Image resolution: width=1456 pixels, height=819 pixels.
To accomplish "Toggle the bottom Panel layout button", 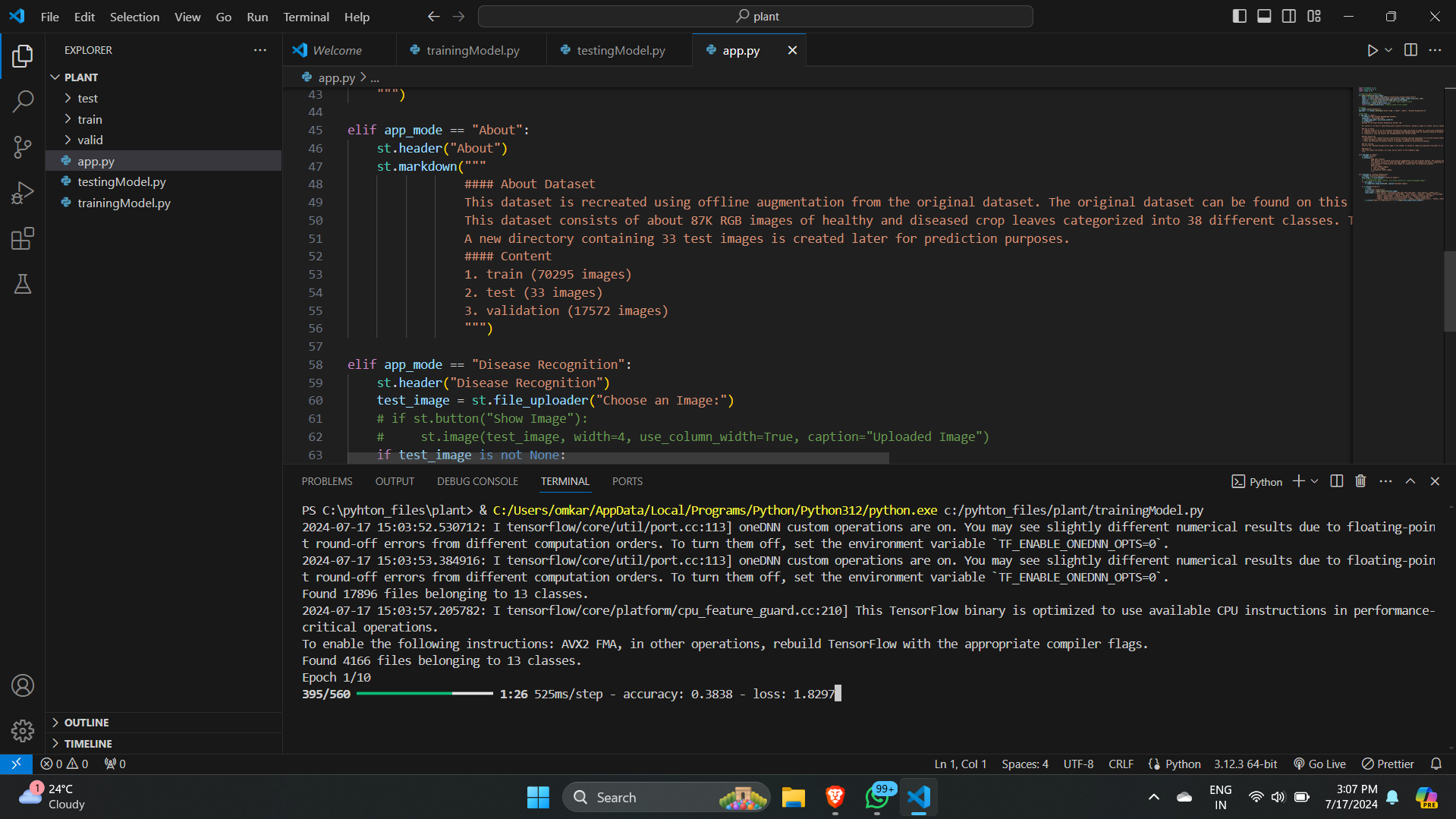I will [1264, 16].
